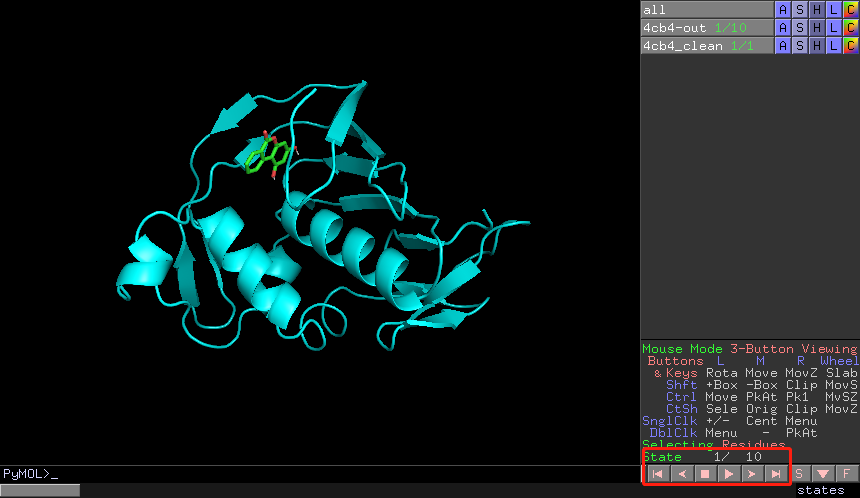Open Label menu for all row
860x498 pixels.
pos(834,9)
